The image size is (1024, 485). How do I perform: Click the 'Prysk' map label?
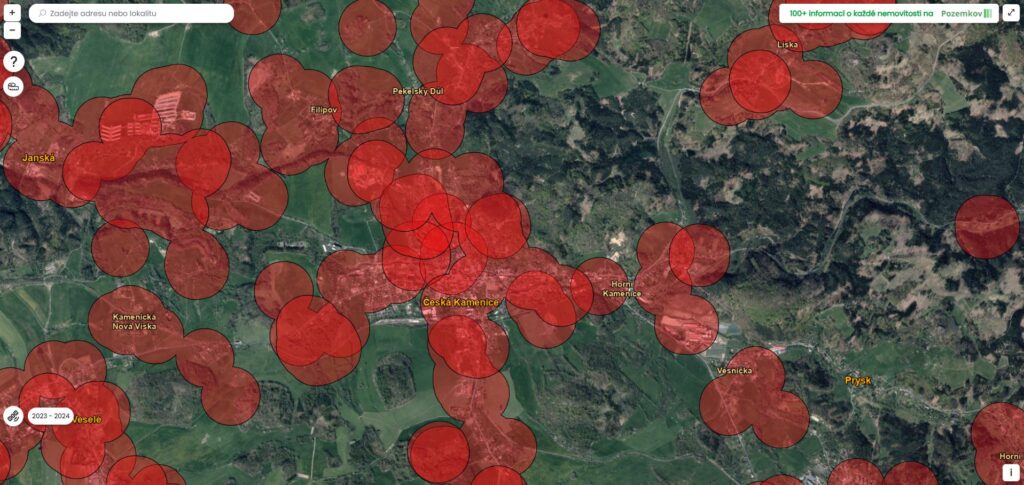(x=857, y=380)
